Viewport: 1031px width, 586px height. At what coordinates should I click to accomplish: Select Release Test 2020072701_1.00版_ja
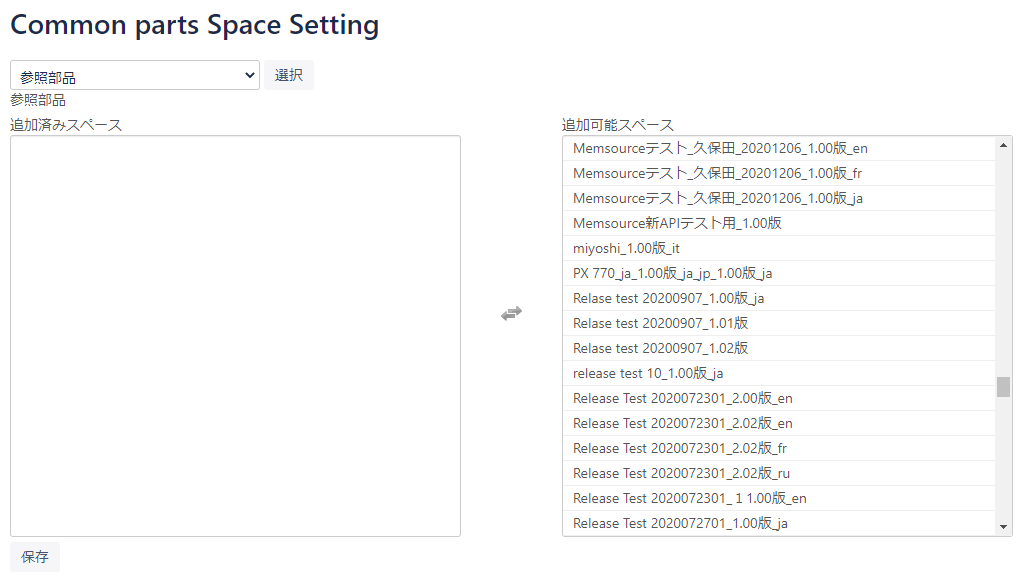tap(779, 524)
